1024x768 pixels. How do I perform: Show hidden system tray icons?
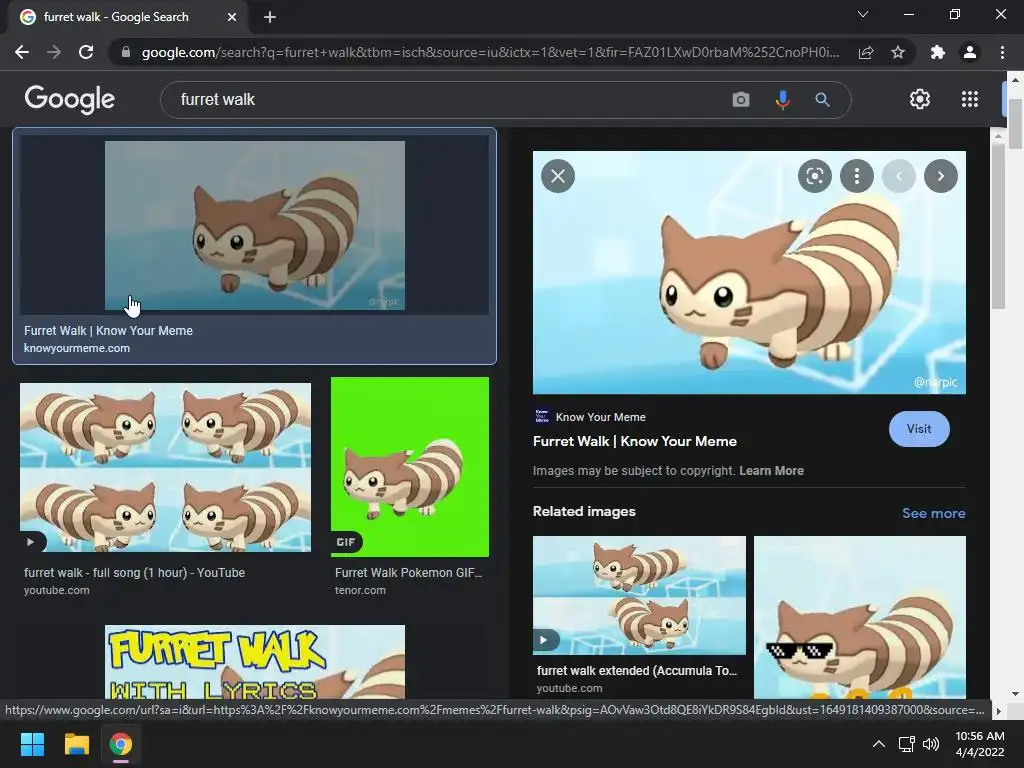pyautogui.click(x=879, y=744)
